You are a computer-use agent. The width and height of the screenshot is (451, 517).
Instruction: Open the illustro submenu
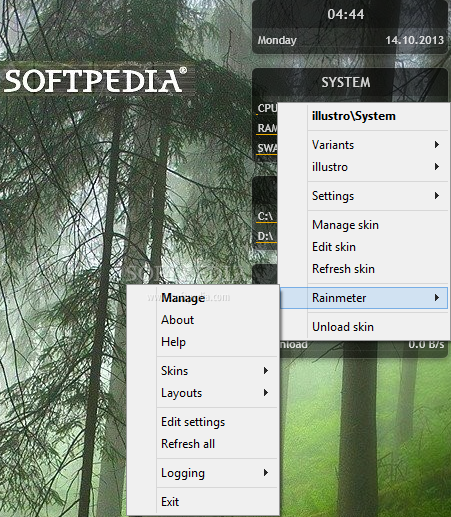(363, 167)
